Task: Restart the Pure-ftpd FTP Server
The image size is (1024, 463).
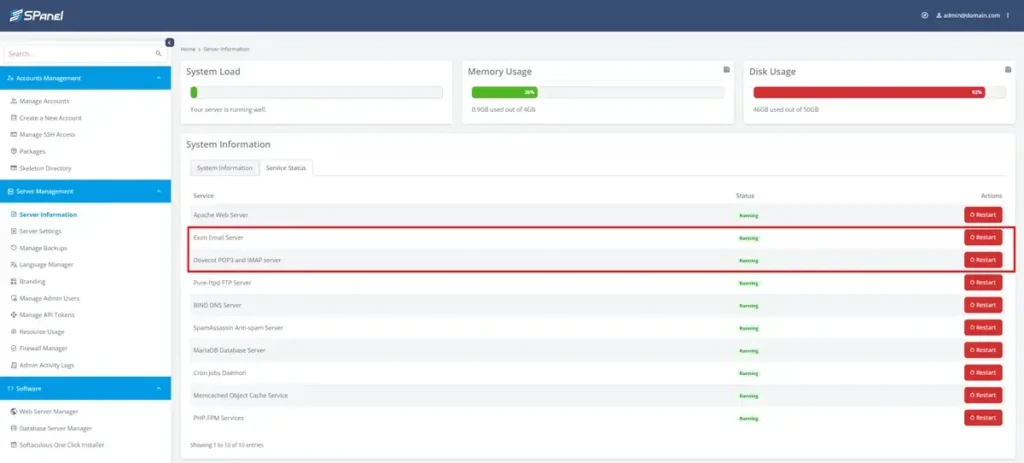Action: (x=983, y=282)
